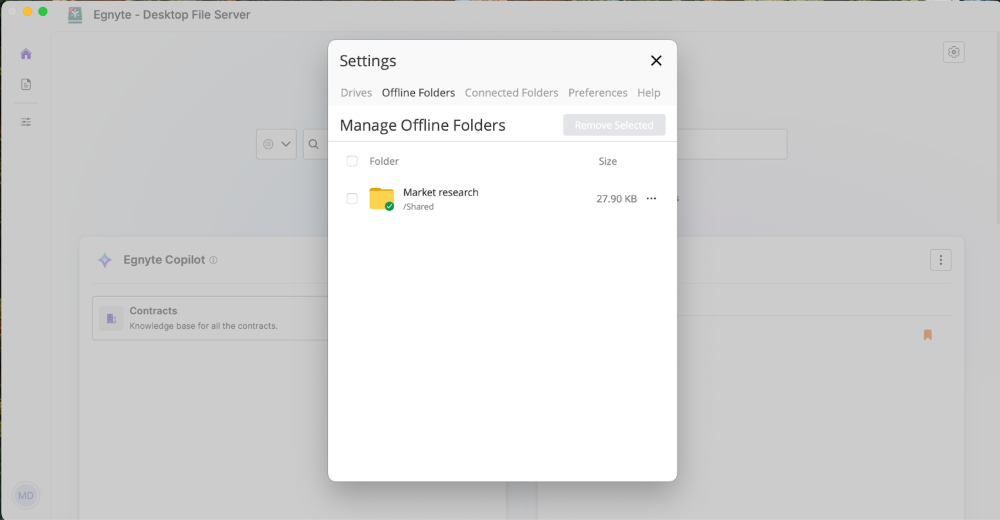This screenshot has width=1000, height=520.
Task: Click the green macOS zoom button
Action: point(43,11)
